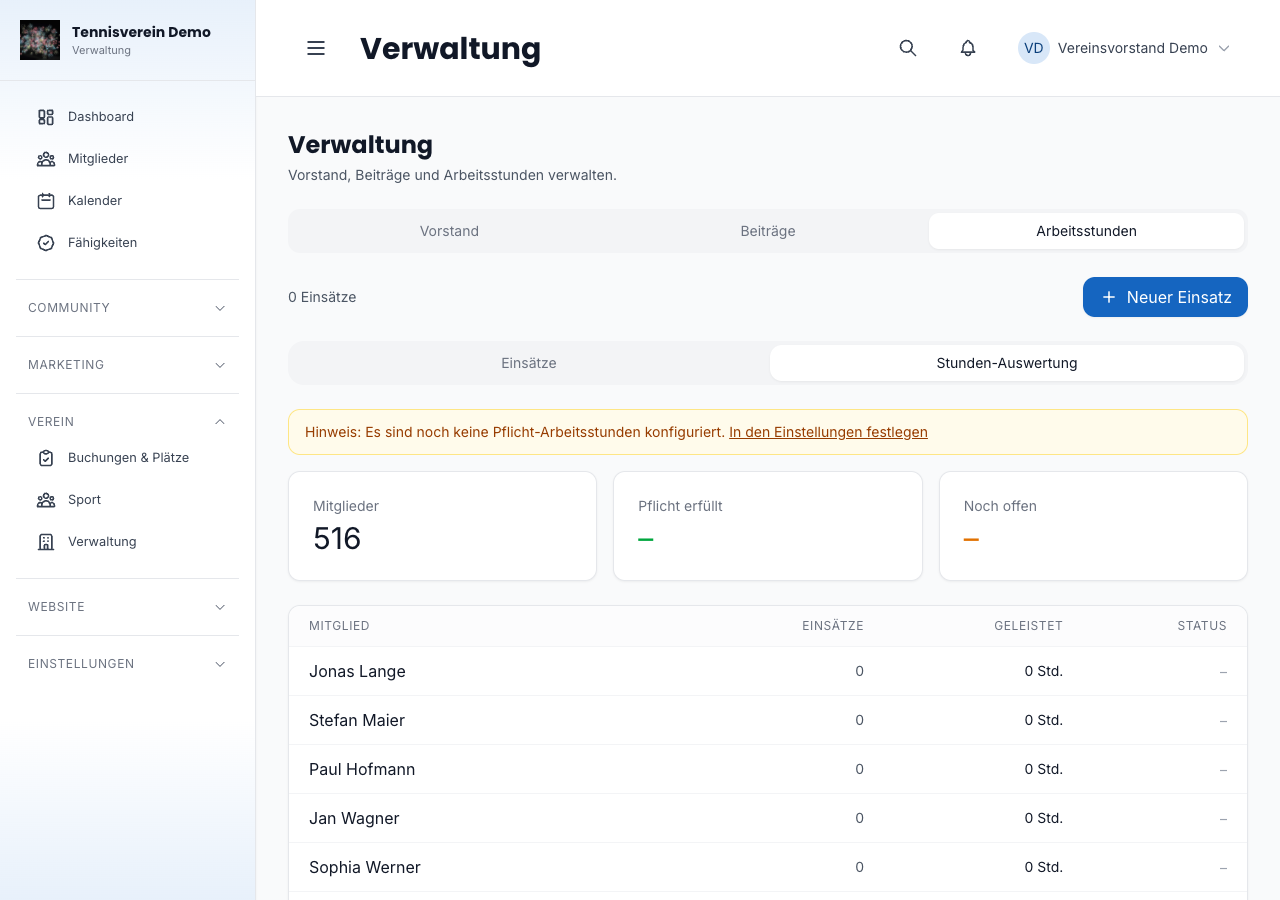Click the EINSÄTZE column header
This screenshot has width=1280, height=900.
click(x=832, y=626)
